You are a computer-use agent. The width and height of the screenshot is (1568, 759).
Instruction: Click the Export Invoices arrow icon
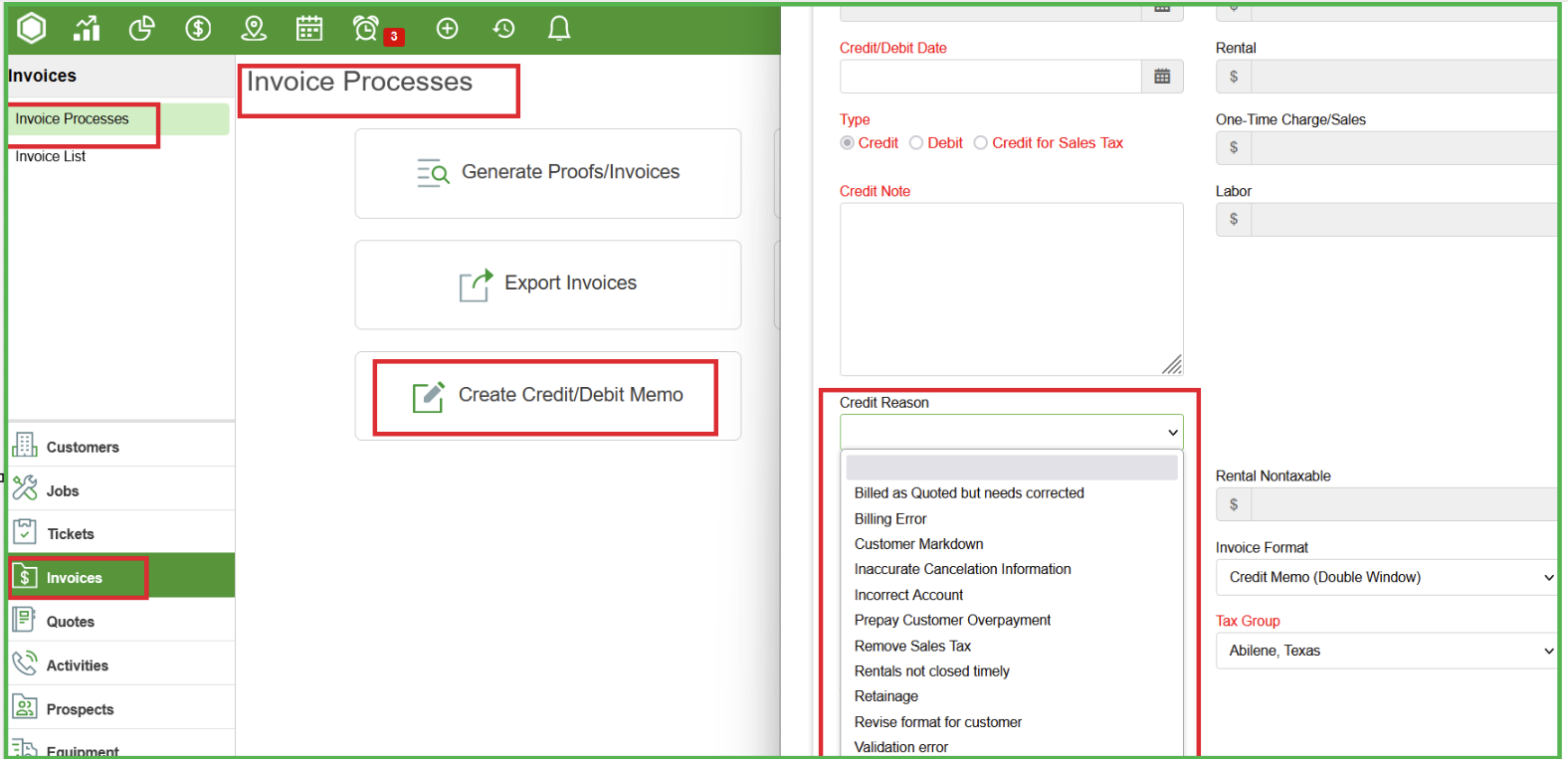pyautogui.click(x=476, y=285)
